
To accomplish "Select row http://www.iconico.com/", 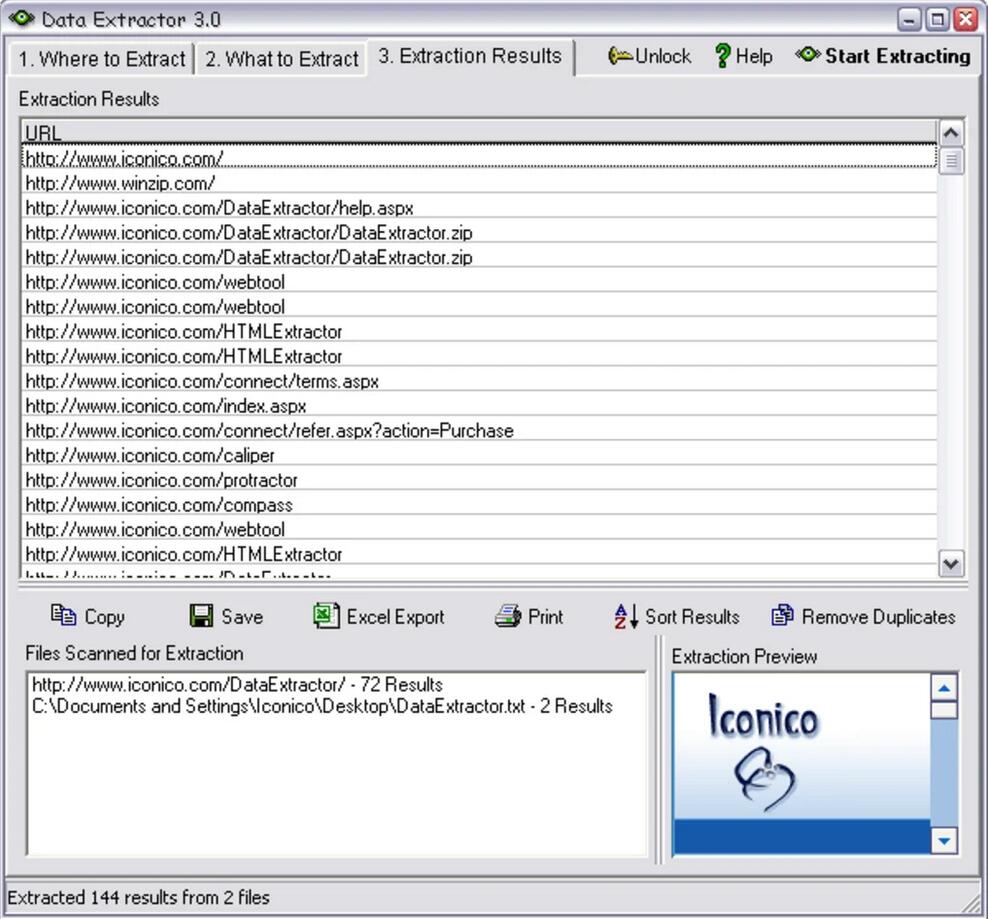I will [479, 158].
